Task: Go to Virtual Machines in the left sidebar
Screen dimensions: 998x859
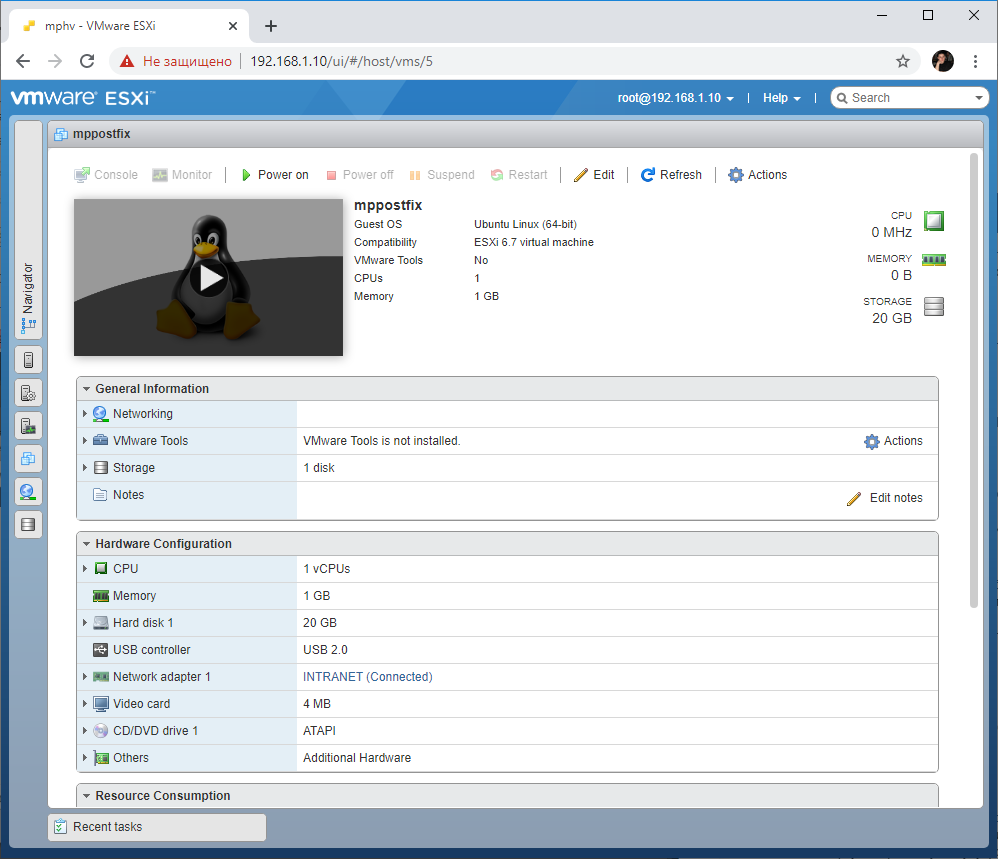Action: click(x=28, y=459)
